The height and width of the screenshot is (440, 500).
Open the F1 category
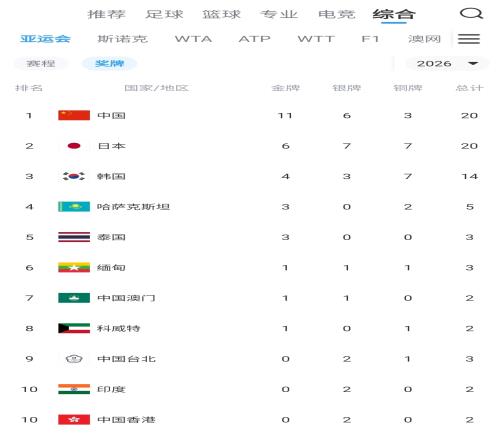[370, 39]
